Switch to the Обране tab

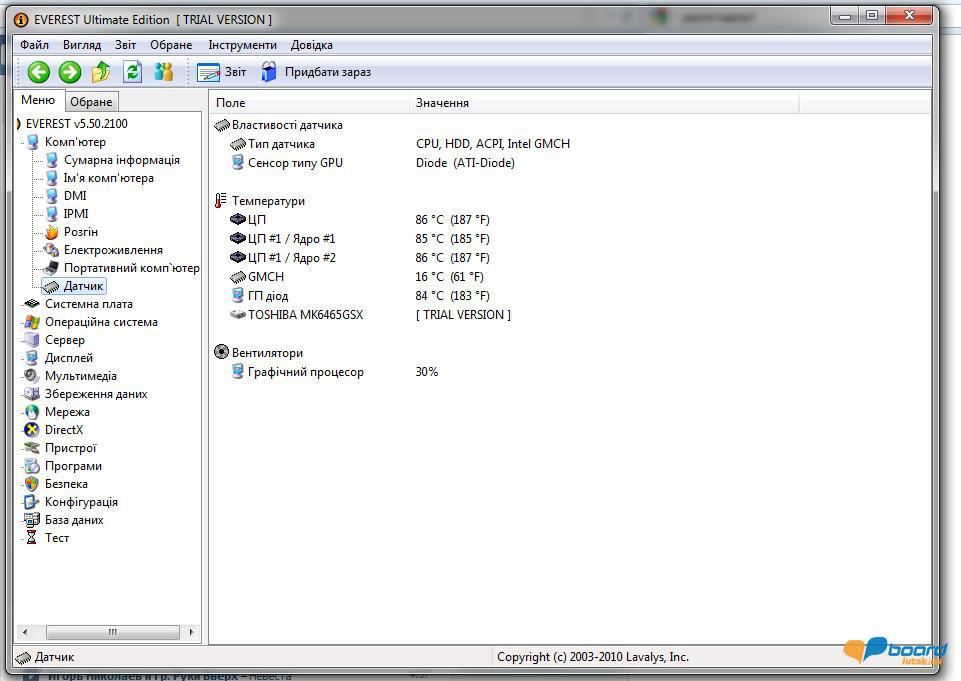(91, 102)
